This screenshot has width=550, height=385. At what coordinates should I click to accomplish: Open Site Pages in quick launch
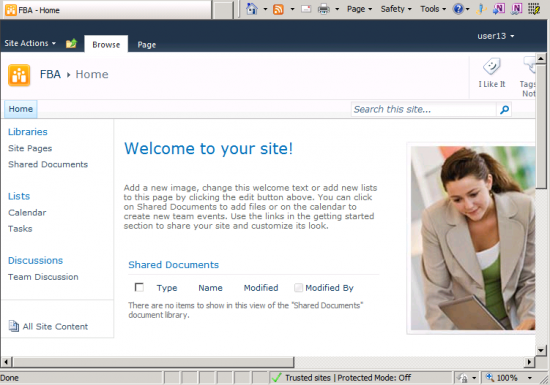tap(30, 148)
